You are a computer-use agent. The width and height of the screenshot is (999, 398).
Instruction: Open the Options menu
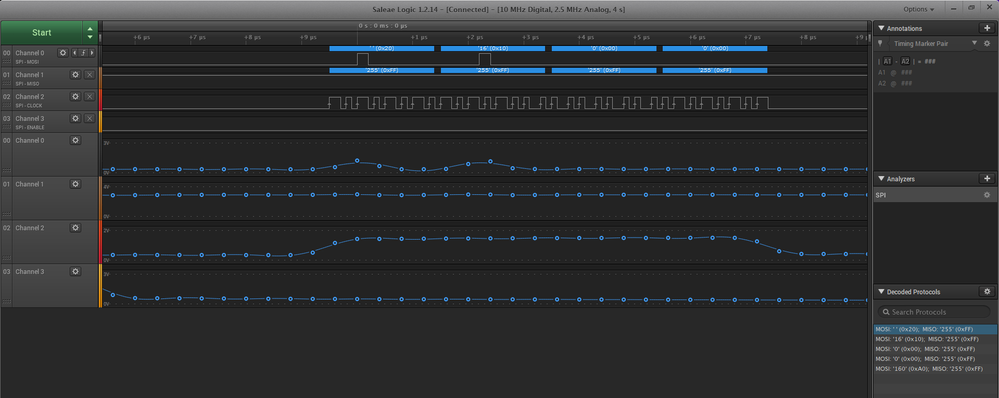pos(919,9)
